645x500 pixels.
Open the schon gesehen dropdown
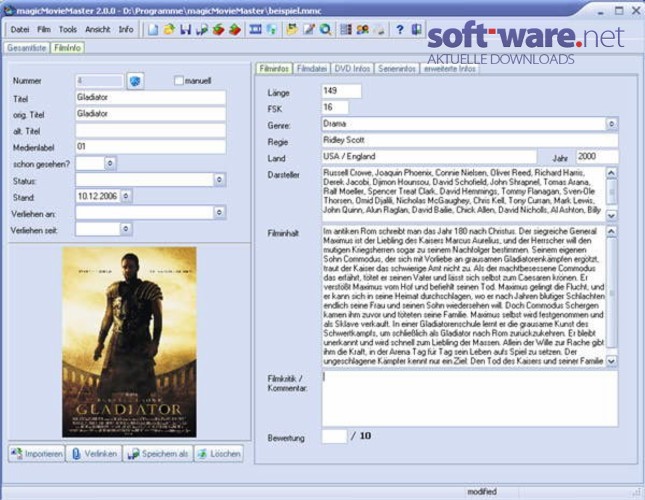tap(110, 164)
